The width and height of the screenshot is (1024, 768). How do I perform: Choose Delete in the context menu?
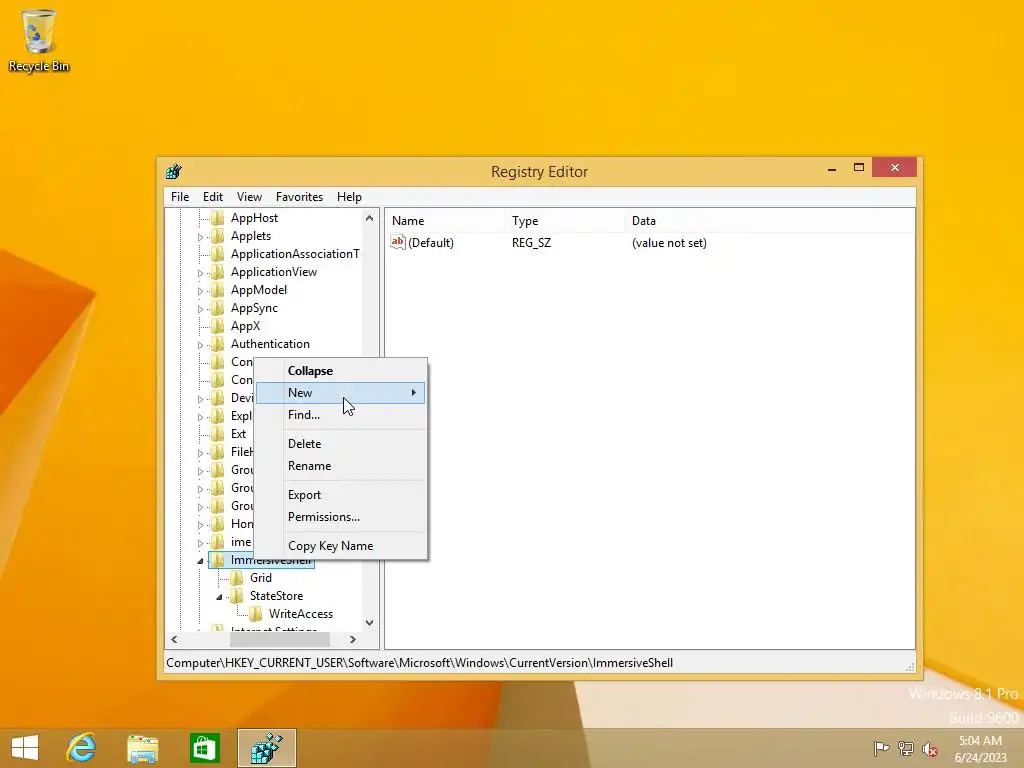pos(341,443)
